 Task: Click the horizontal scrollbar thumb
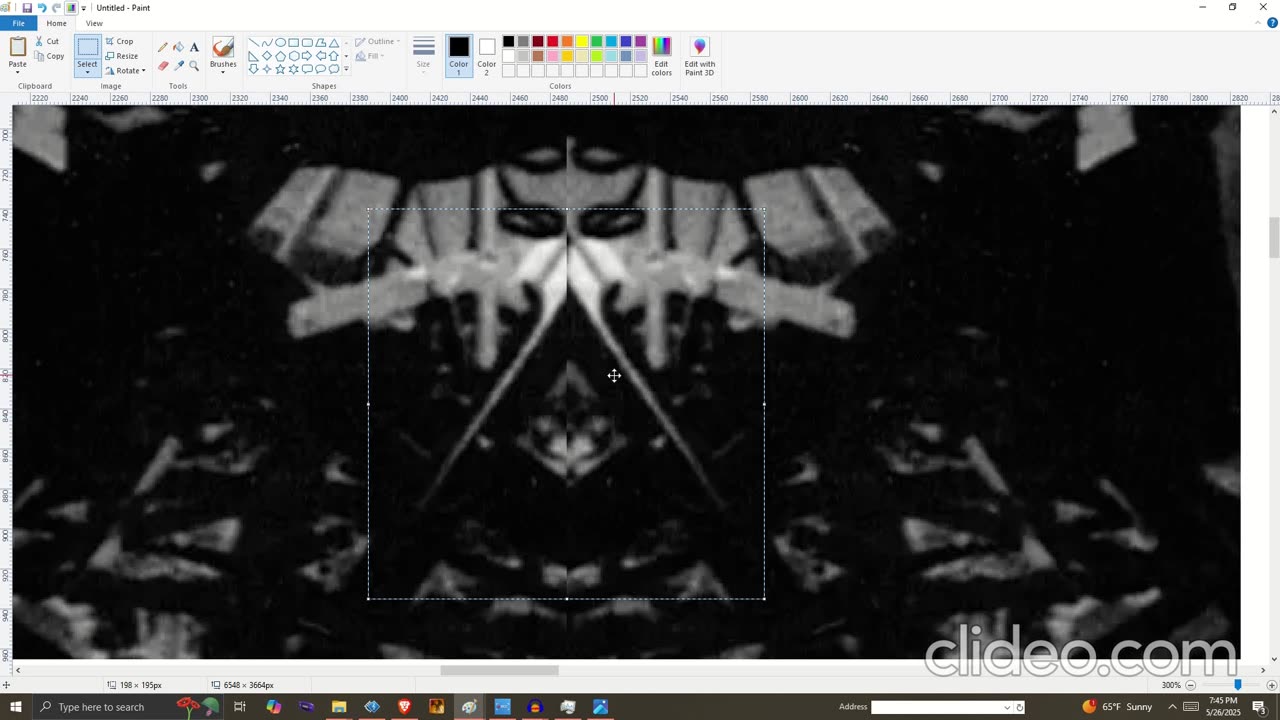coord(499,670)
